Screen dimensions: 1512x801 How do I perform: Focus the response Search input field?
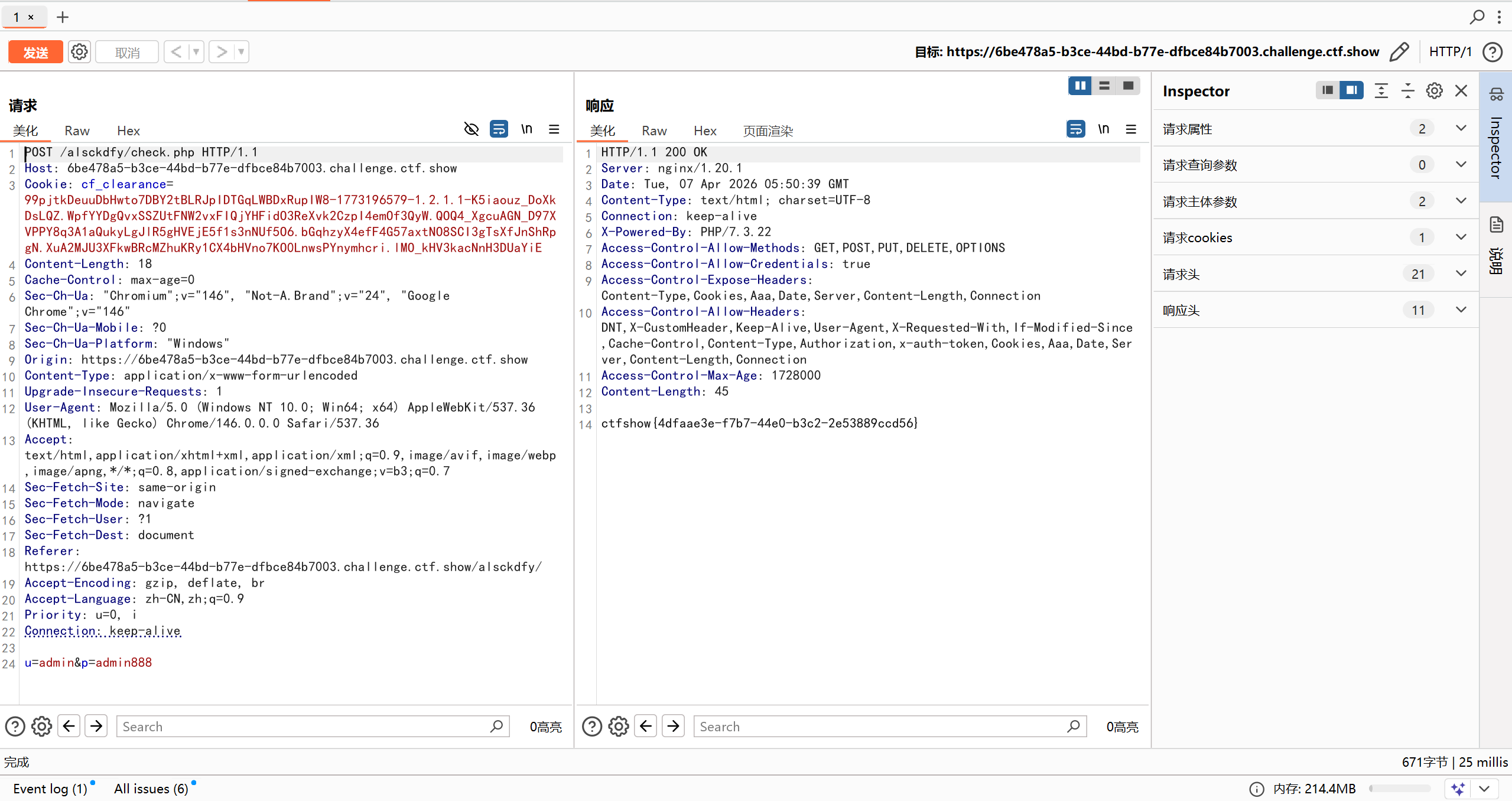point(880,727)
